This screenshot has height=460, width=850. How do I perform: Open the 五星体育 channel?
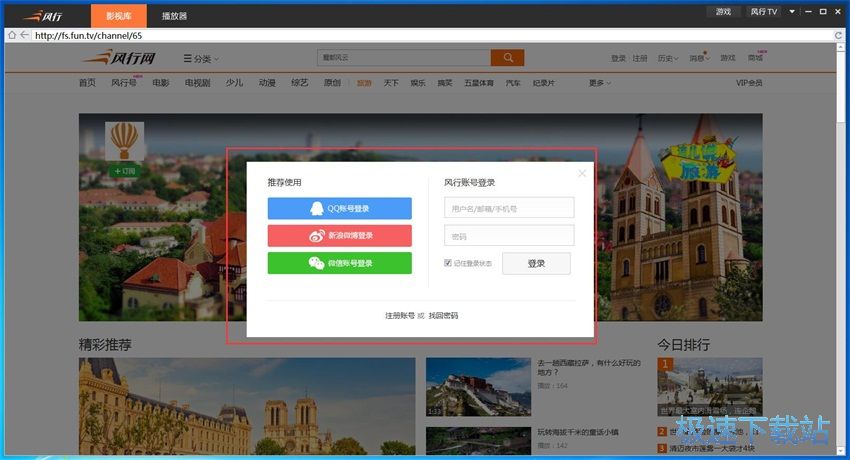(479, 83)
